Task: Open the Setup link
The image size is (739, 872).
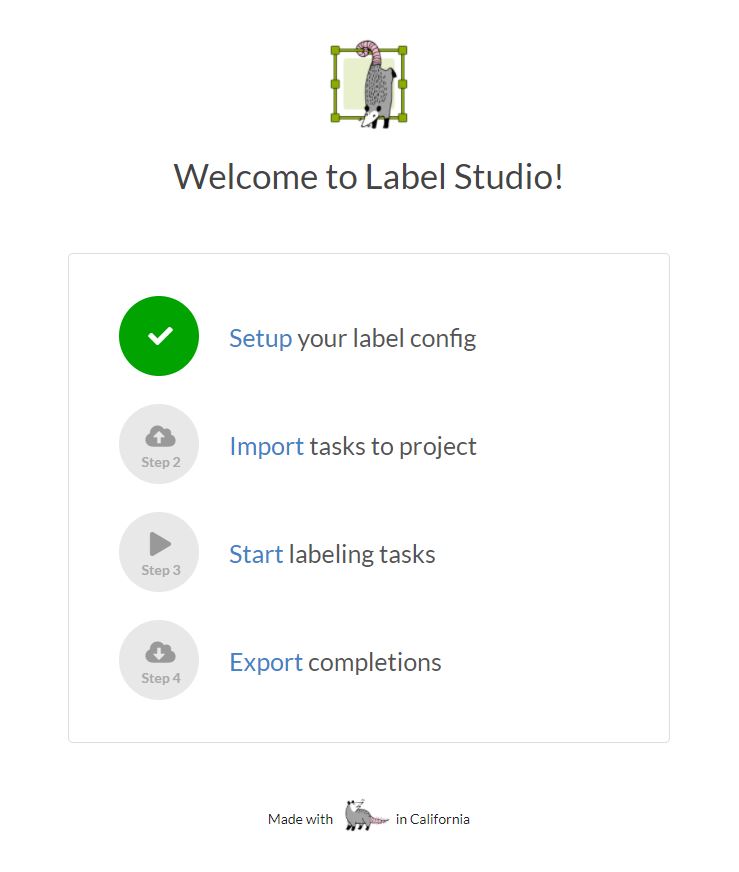Action: point(260,338)
